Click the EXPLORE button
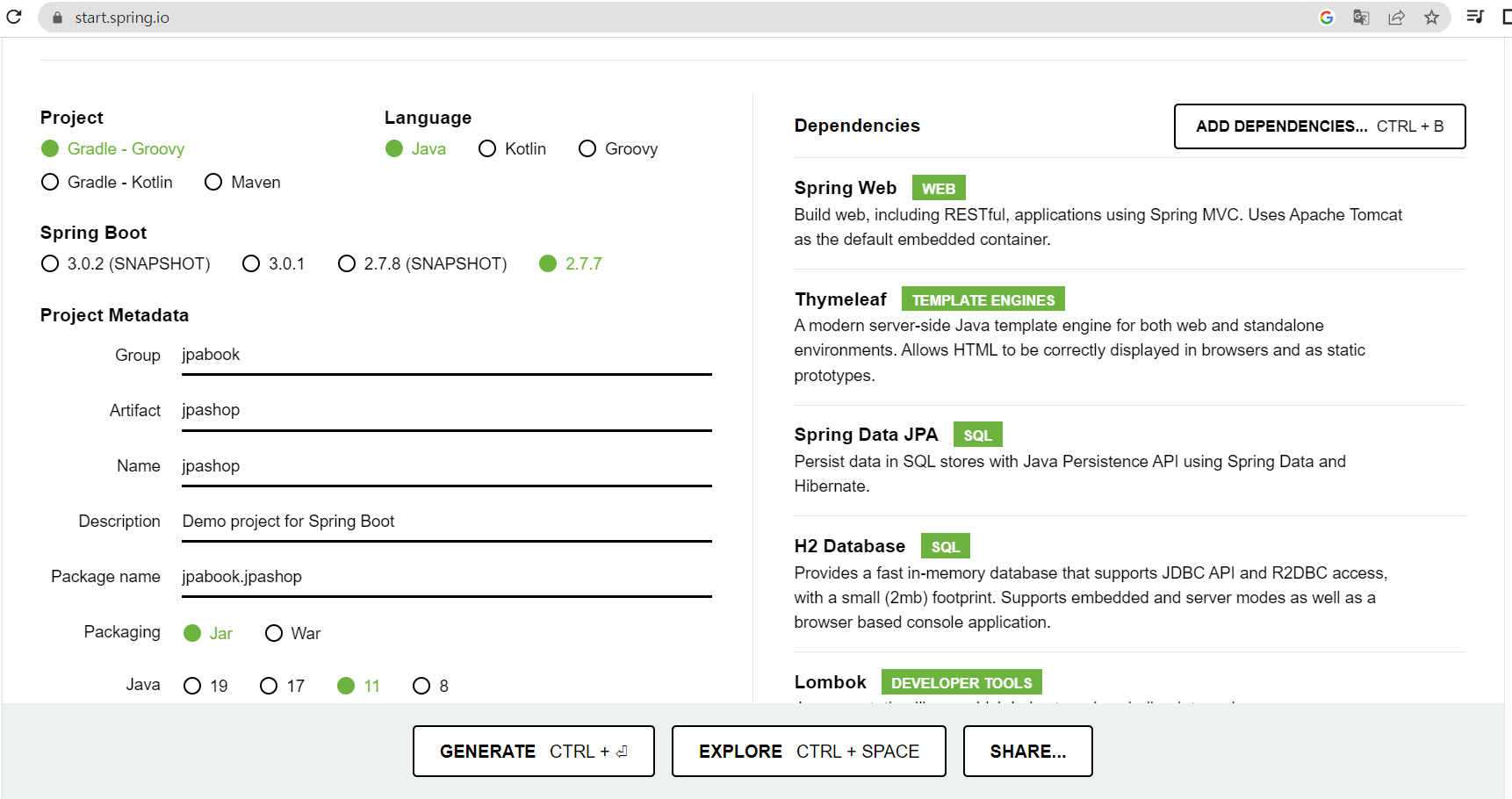The height and width of the screenshot is (799, 1512). pos(809,752)
